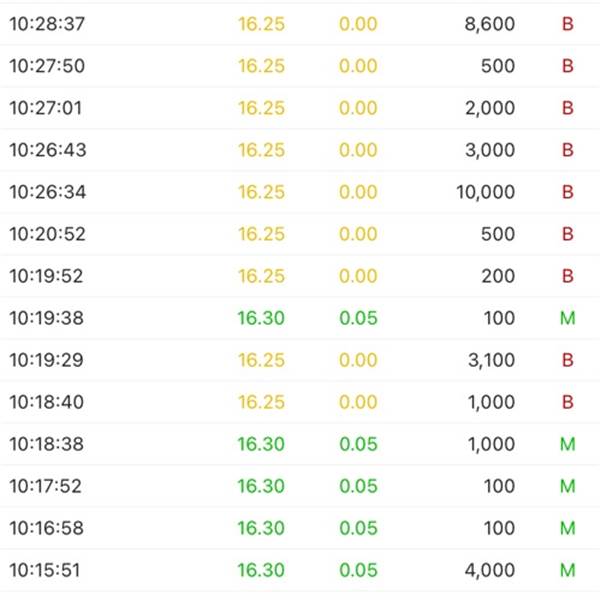Click the 16.25 price at 10:28:37
The height and width of the screenshot is (600, 600).
click(x=261, y=24)
